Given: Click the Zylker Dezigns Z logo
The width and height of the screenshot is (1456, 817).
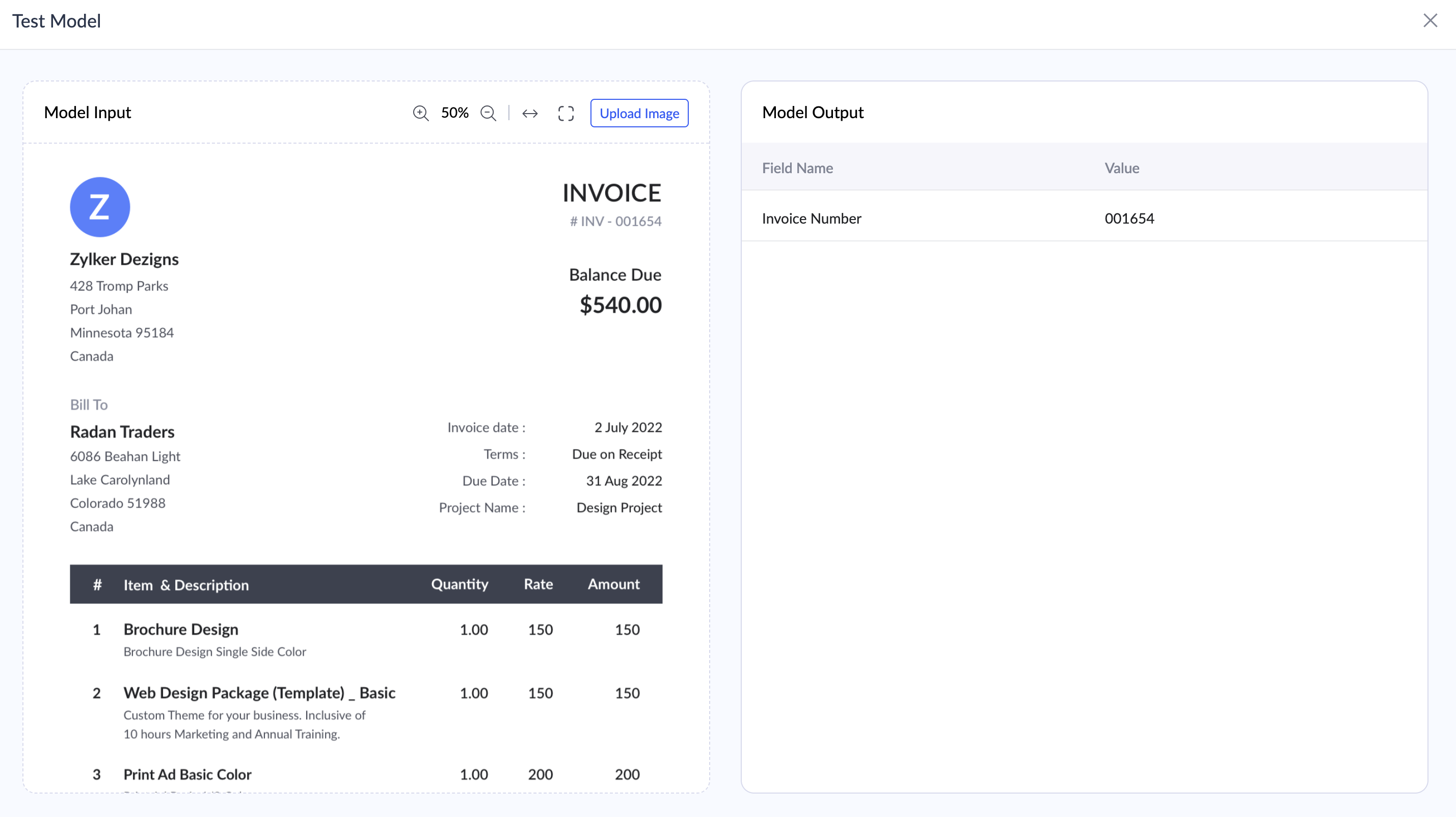Looking at the screenshot, I should 100,207.
